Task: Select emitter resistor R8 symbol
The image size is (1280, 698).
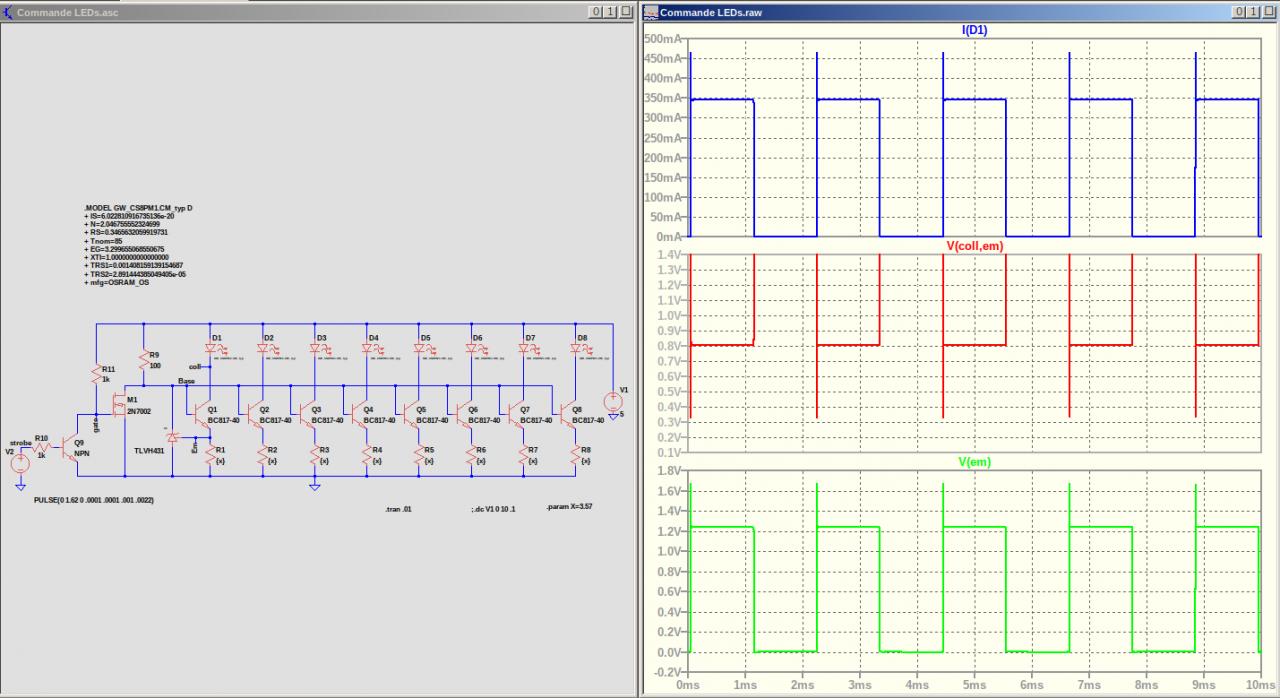Action: click(576, 456)
